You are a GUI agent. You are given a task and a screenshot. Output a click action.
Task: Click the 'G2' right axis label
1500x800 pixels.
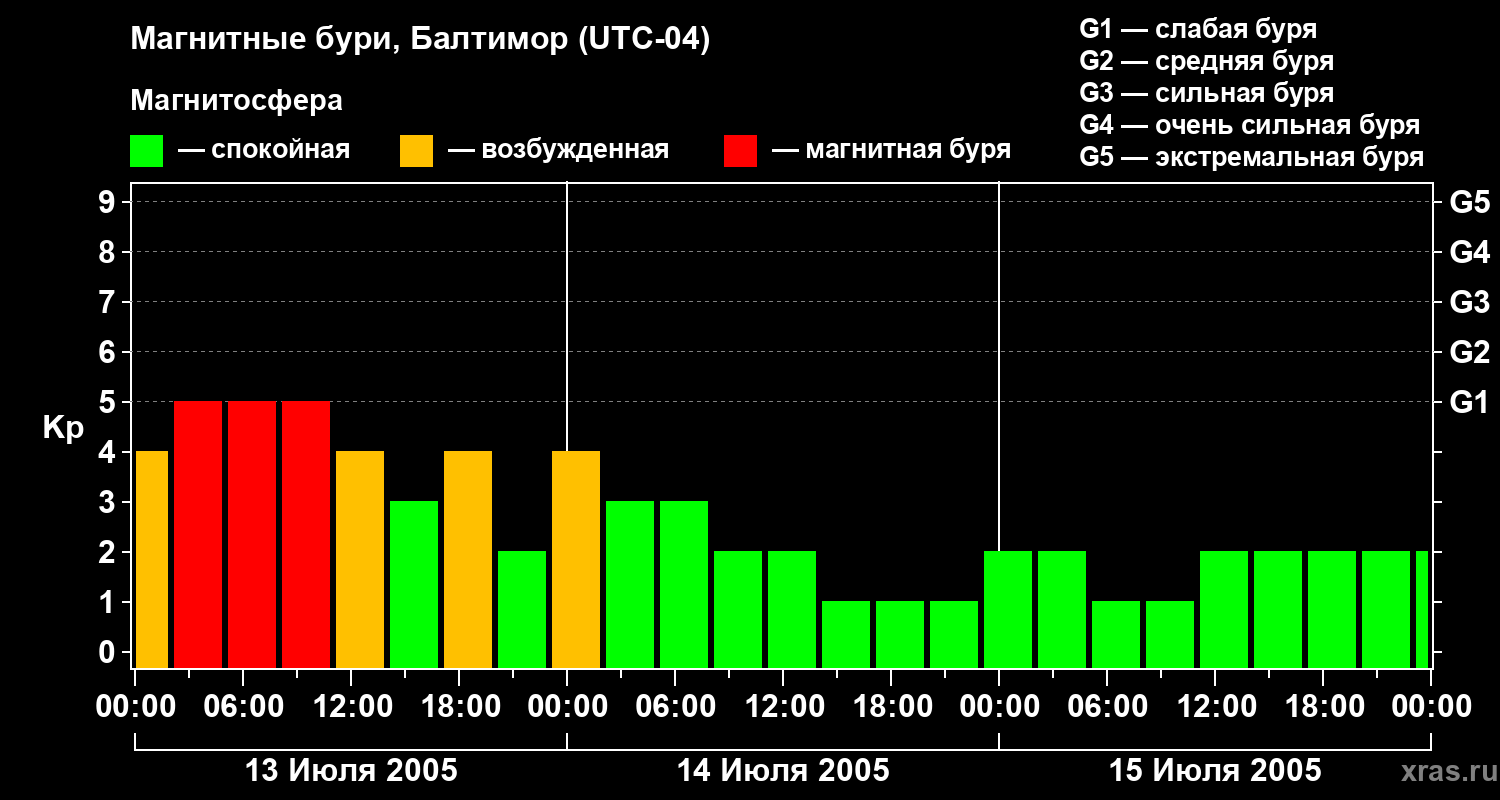(x=1469, y=353)
